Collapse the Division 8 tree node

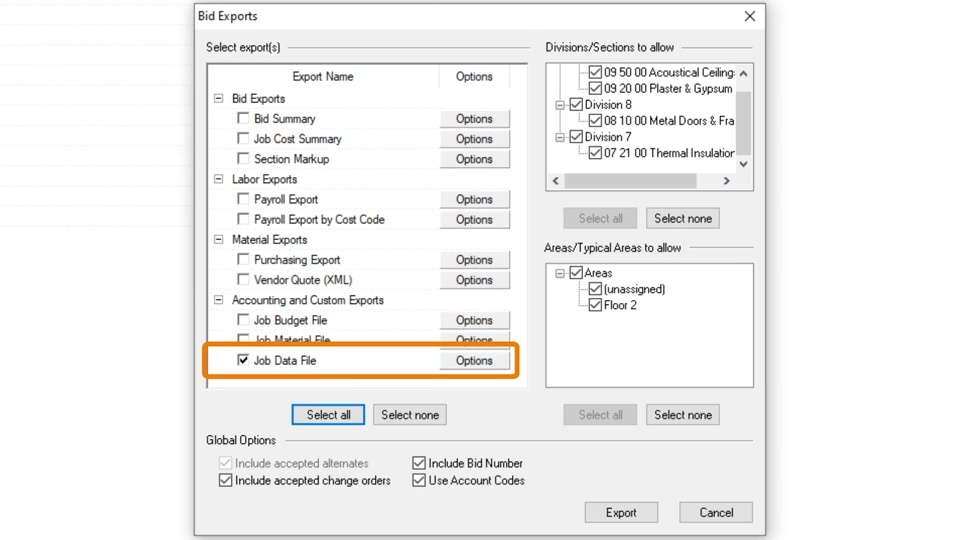(x=560, y=105)
